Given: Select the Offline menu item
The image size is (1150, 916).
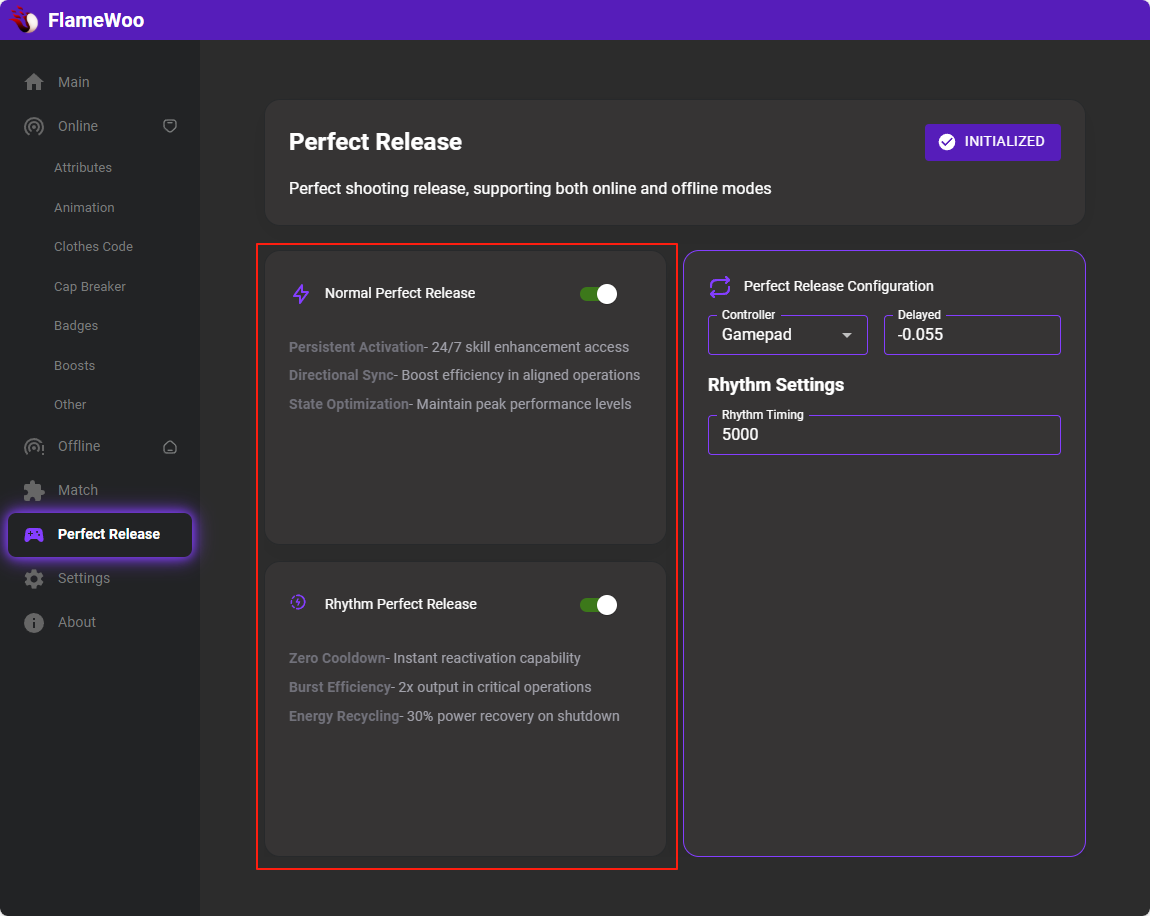Looking at the screenshot, I should [x=100, y=447].
